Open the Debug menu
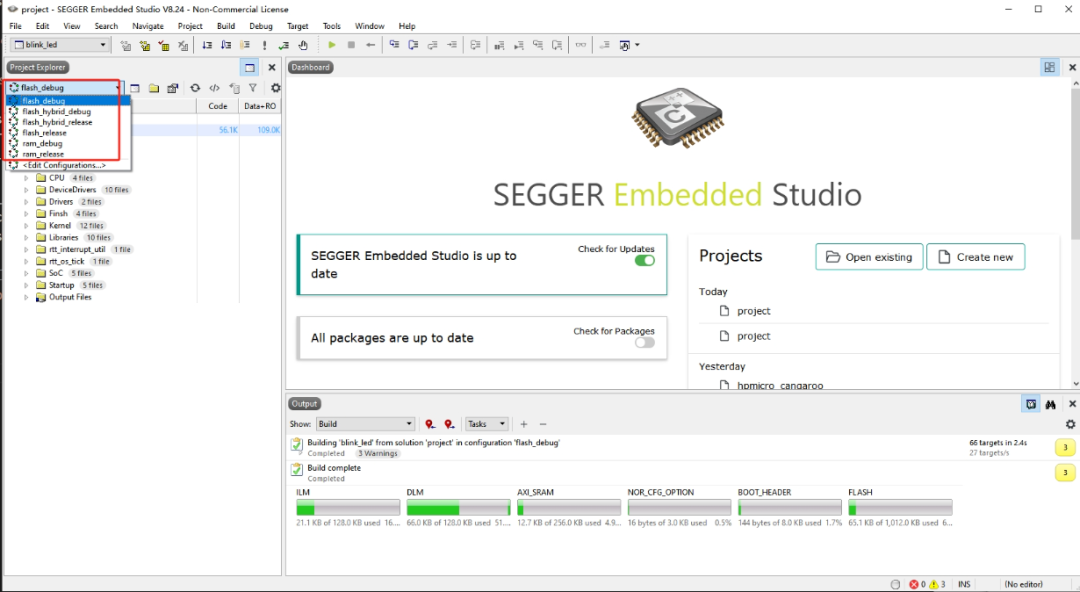Screen dimensions: 1080x592 click(261, 26)
